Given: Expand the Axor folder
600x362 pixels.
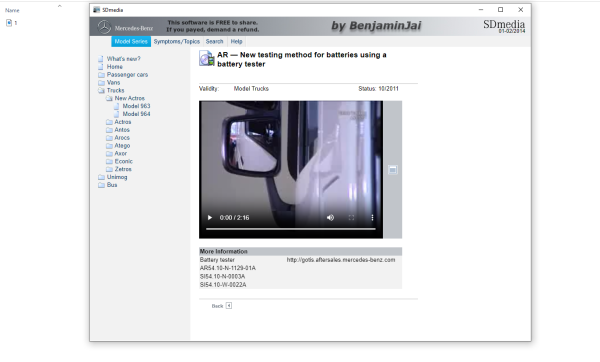Looking at the screenshot, I should tap(120, 153).
